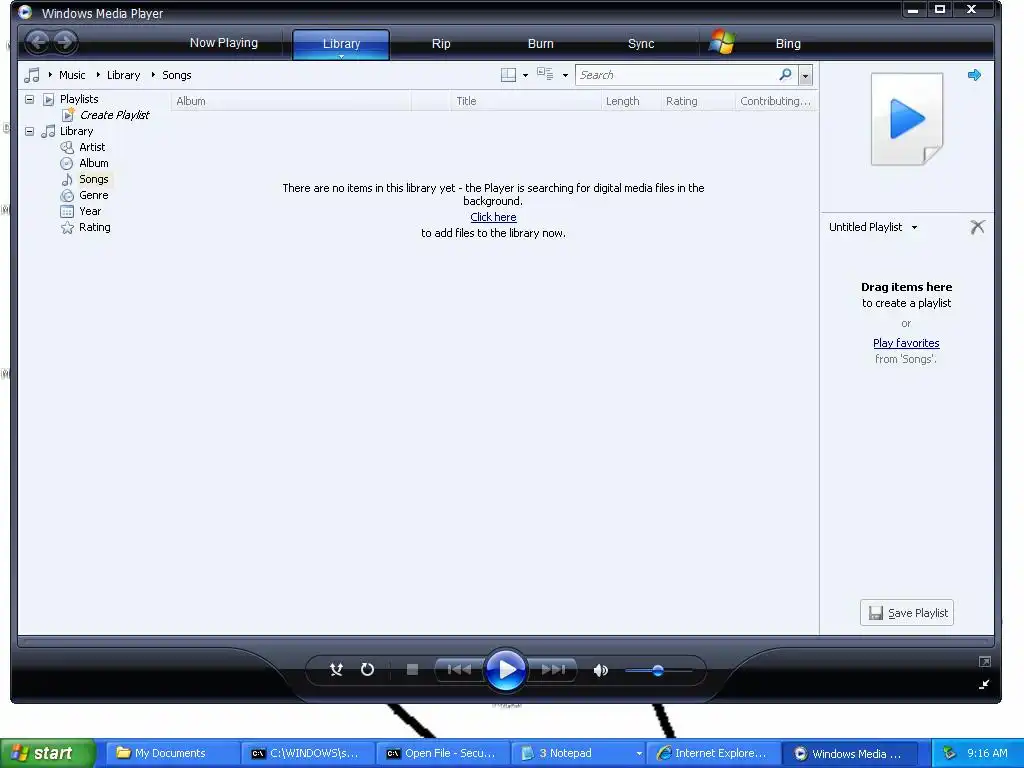Open the view options dropdown arrow
Screen dimensions: 1024x768
(x=565, y=76)
